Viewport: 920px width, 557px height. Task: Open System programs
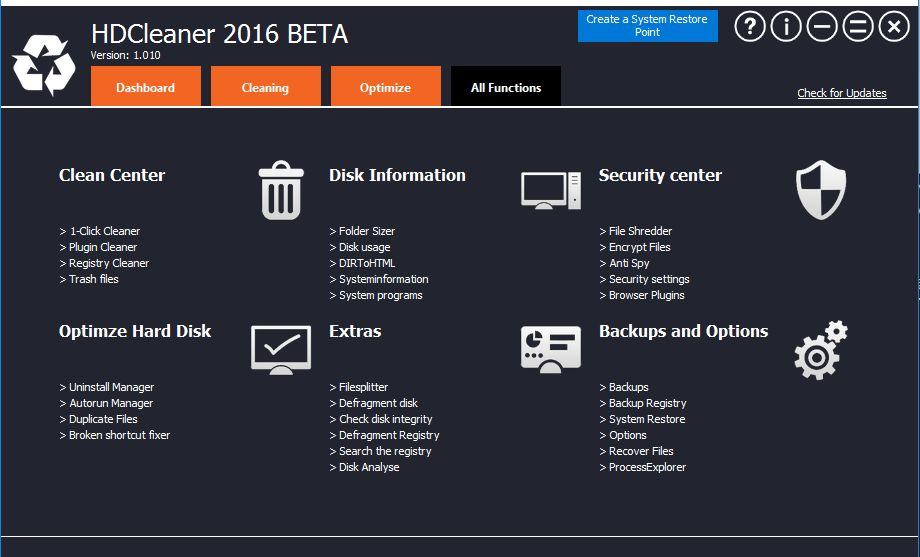(x=376, y=295)
